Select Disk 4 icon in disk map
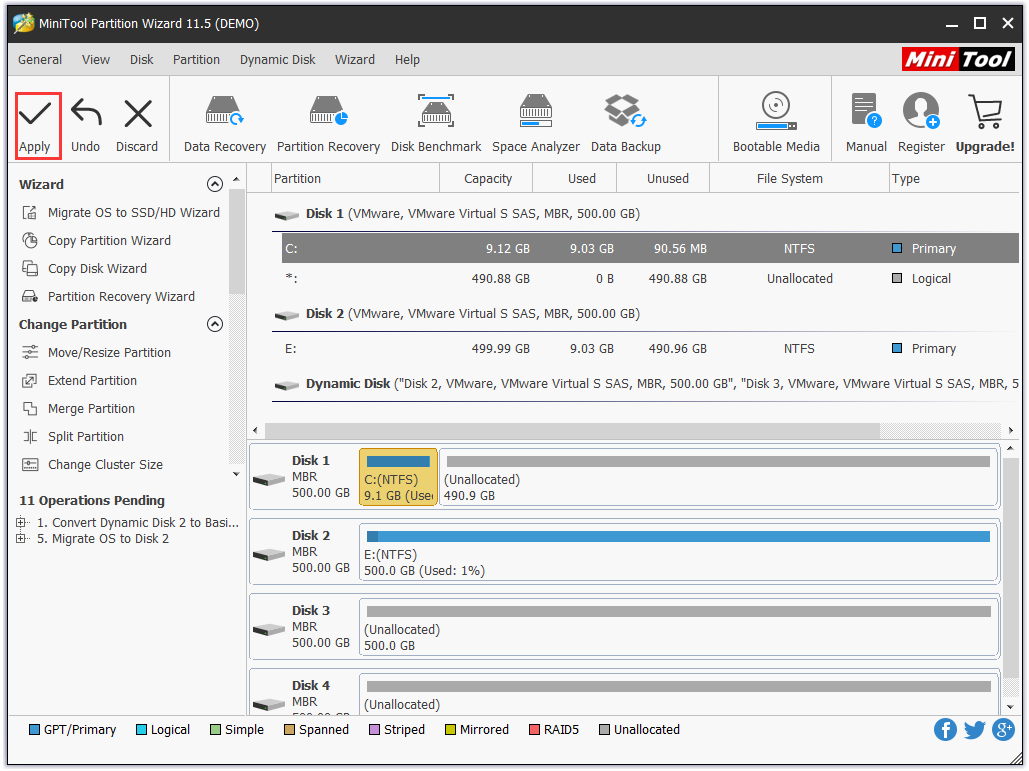1029x771 pixels. point(269,704)
